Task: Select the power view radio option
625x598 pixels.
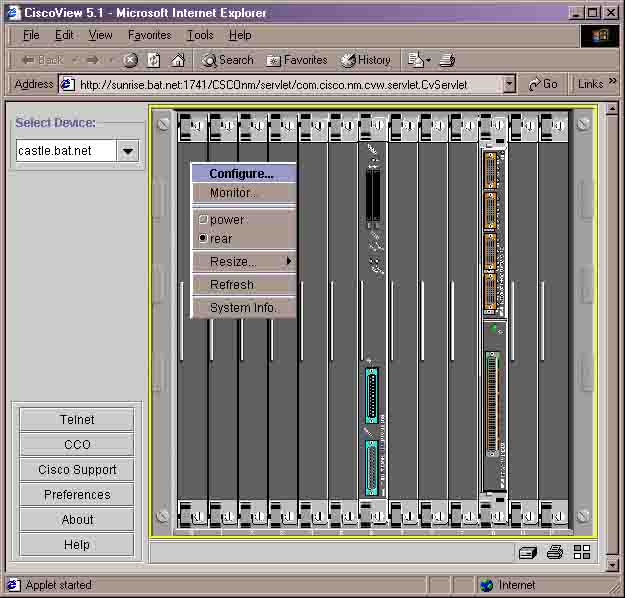Action: pyautogui.click(x=203, y=219)
